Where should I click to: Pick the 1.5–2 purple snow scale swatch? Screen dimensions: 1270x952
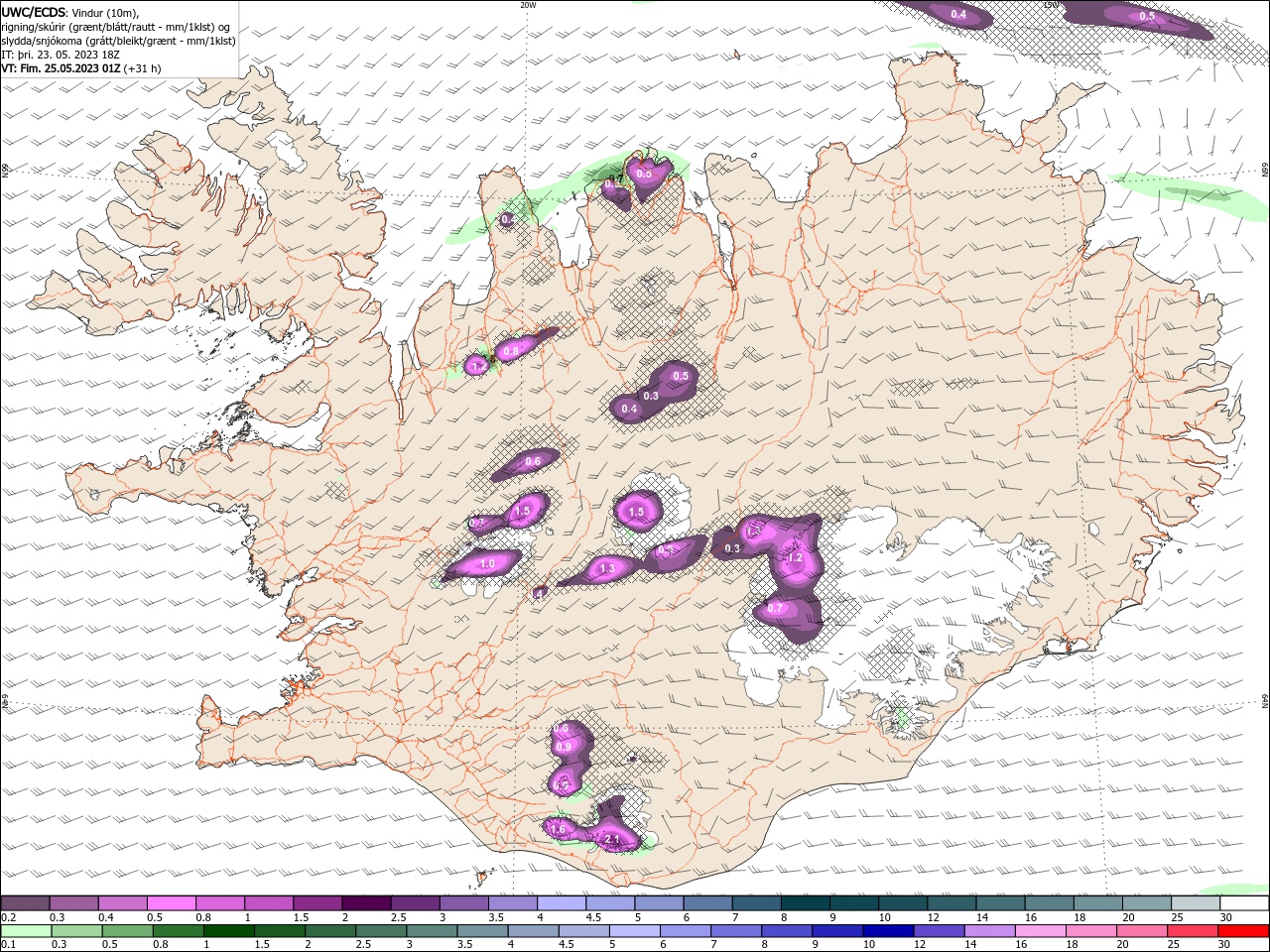(317, 903)
